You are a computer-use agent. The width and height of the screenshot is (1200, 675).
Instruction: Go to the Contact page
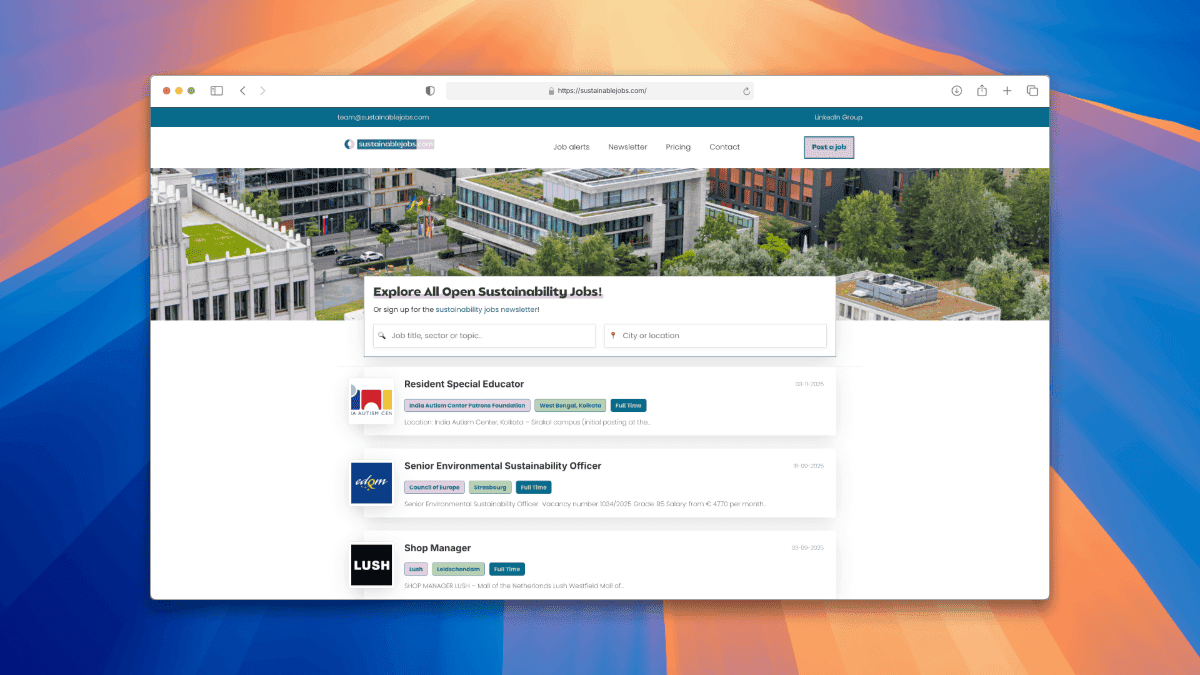[724, 147]
